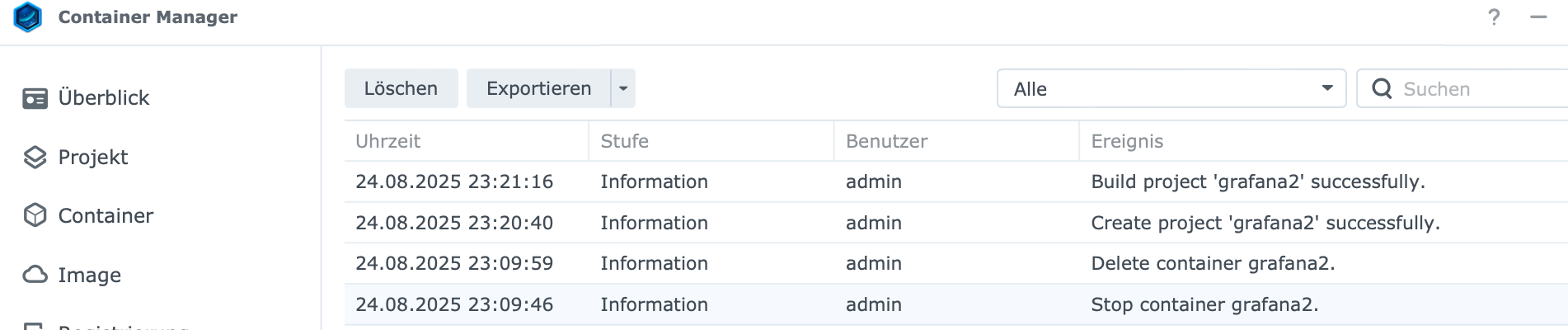Click the Exportieren button
The height and width of the screenshot is (330, 1568).
click(538, 88)
